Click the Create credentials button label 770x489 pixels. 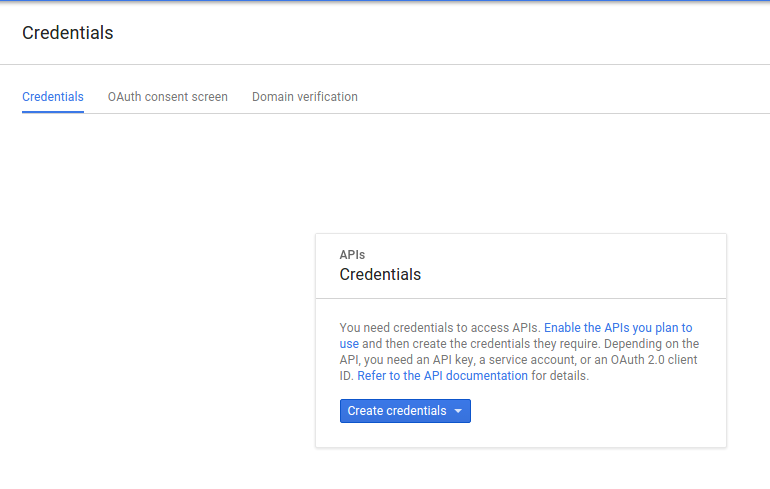tap(397, 410)
